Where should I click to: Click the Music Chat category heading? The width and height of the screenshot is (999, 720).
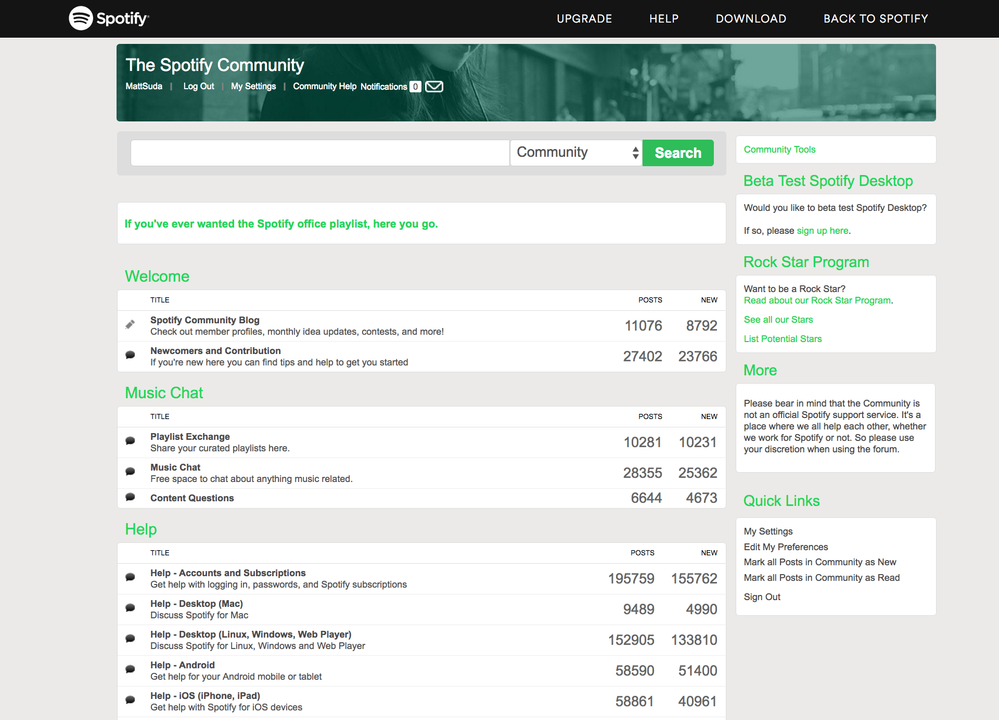164,392
